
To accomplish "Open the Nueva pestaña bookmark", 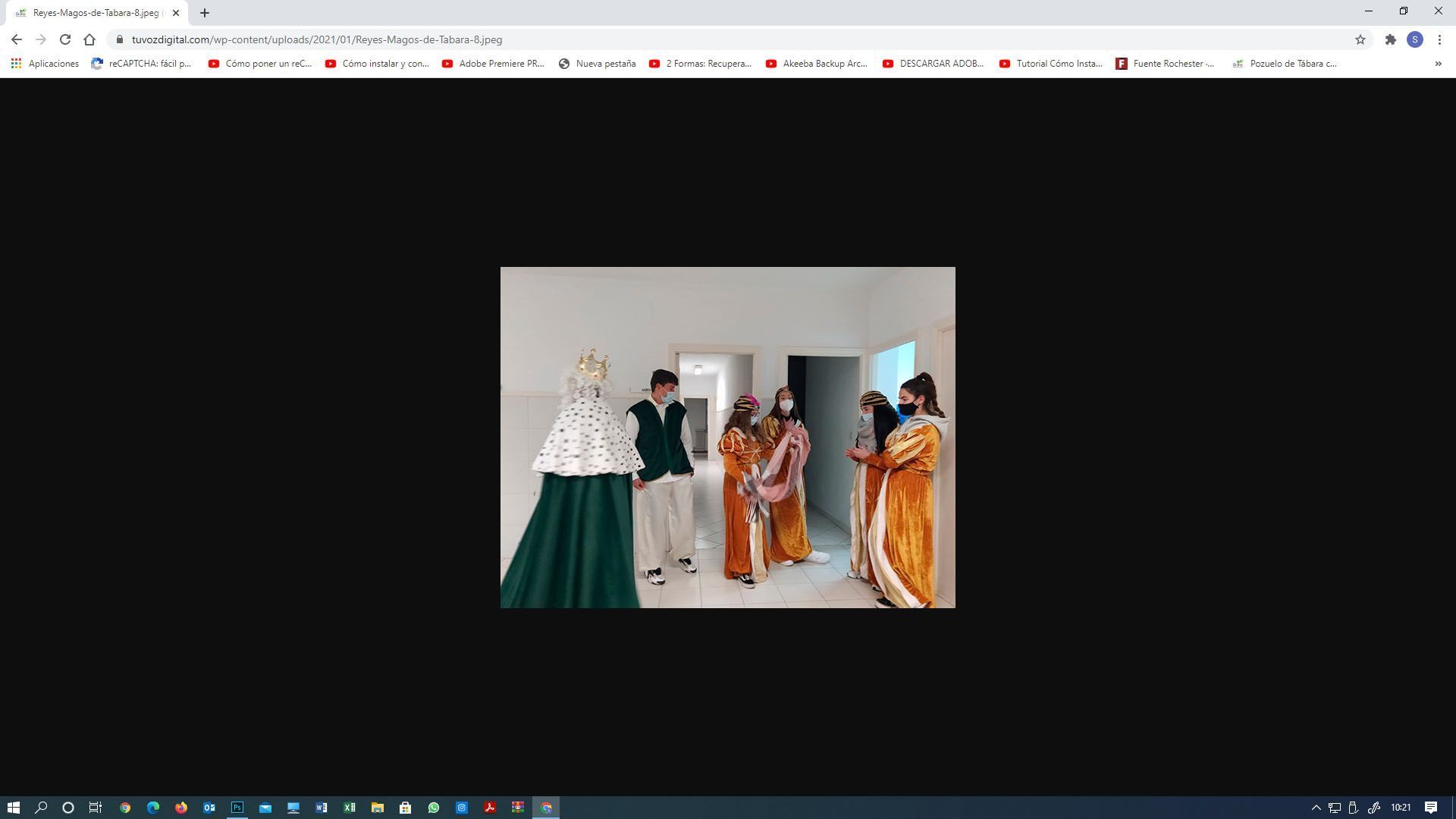I will [x=598, y=64].
